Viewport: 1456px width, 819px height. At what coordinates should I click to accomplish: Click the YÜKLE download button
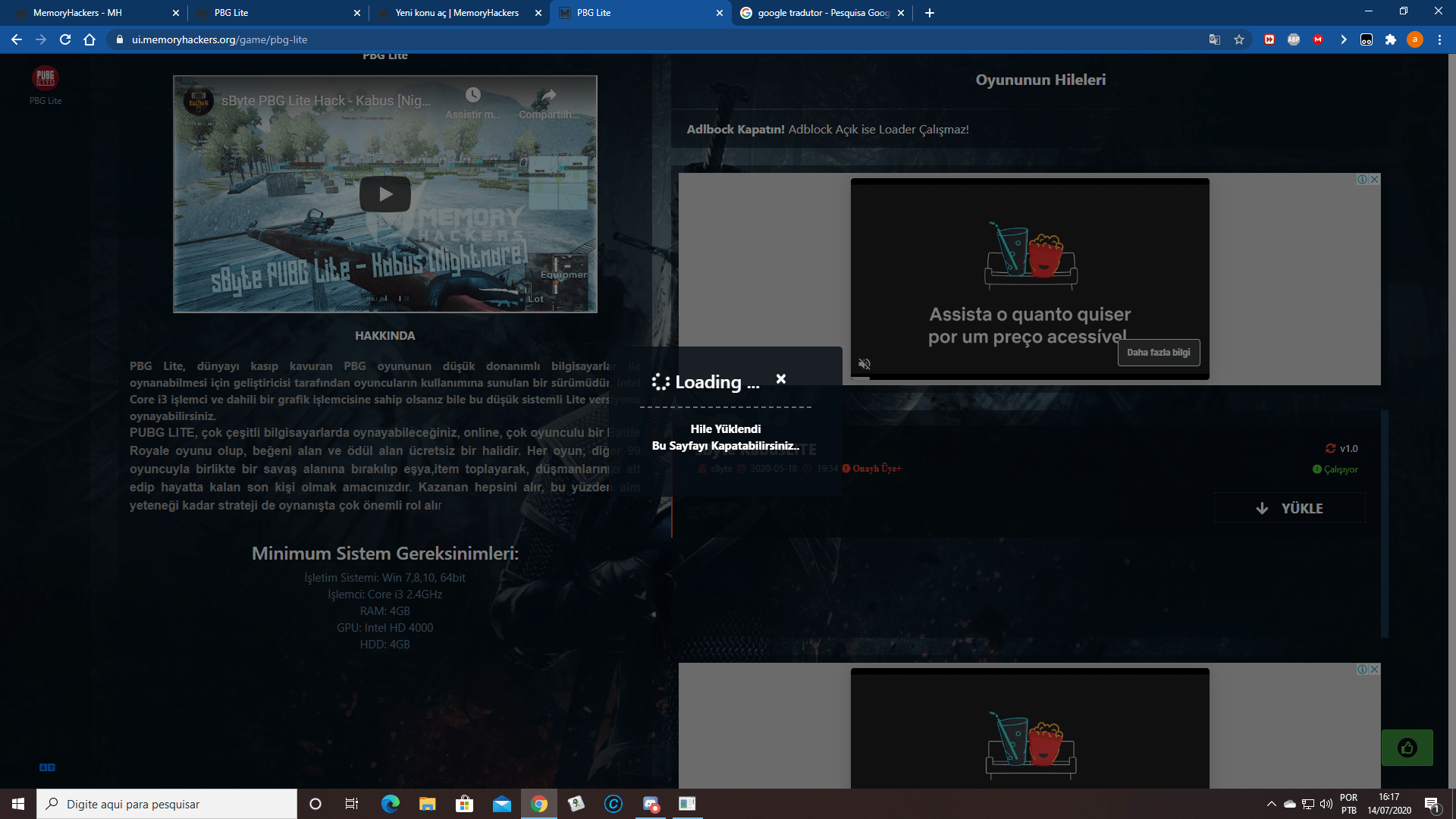[1290, 508]
